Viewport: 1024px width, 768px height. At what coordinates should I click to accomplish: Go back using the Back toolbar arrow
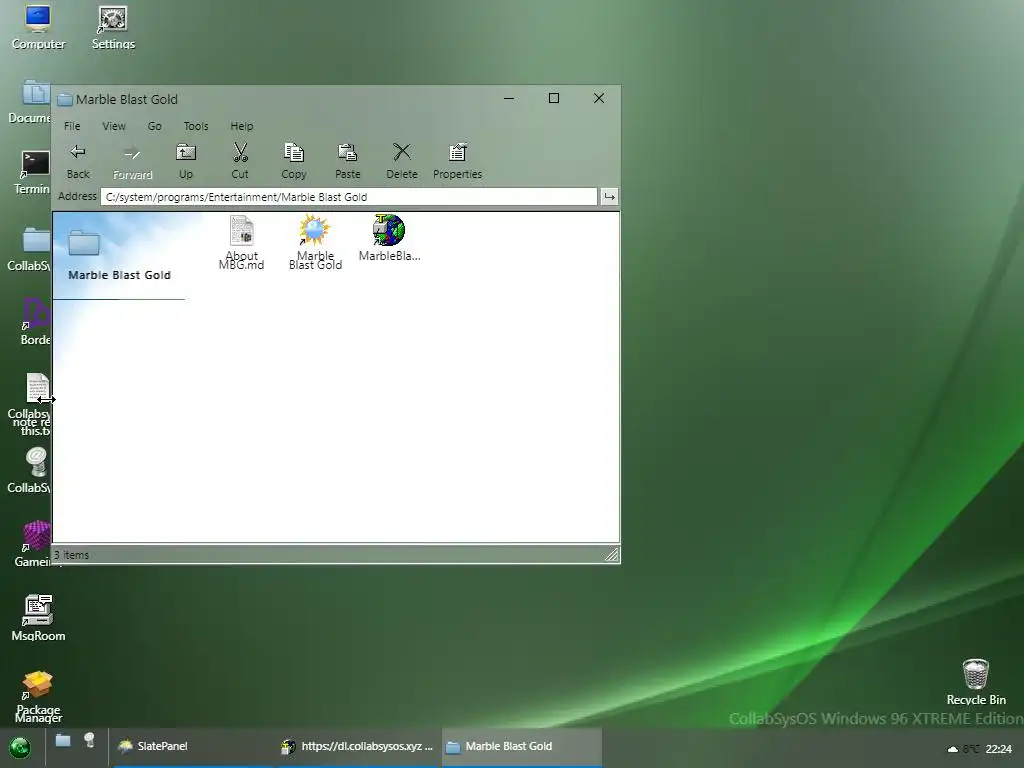pyautogui.click(x=78, y=161)
